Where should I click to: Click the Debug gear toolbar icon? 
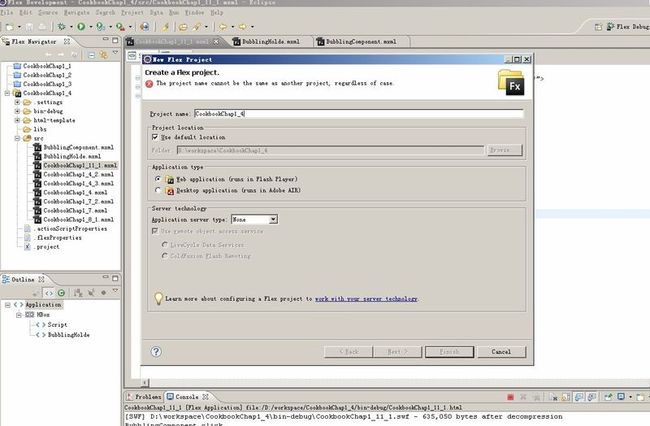[61, 27]
